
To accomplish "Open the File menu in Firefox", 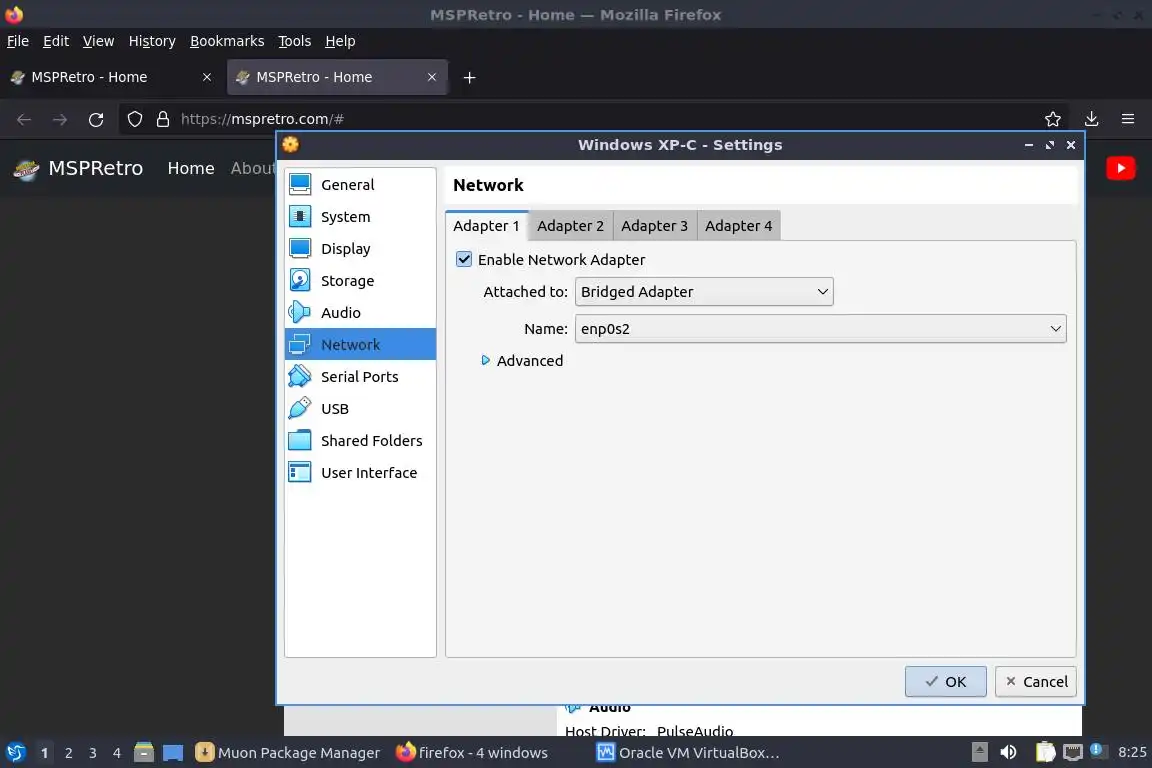I will [x=18, y=41].
